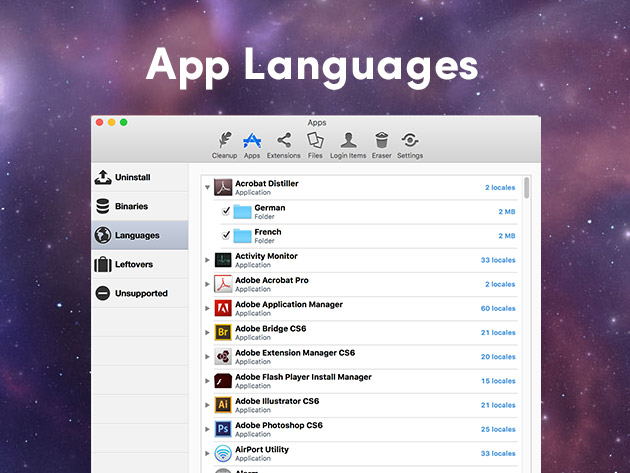Open the Login Items person icon
The image size is (630, 473).
coord(348,140)
